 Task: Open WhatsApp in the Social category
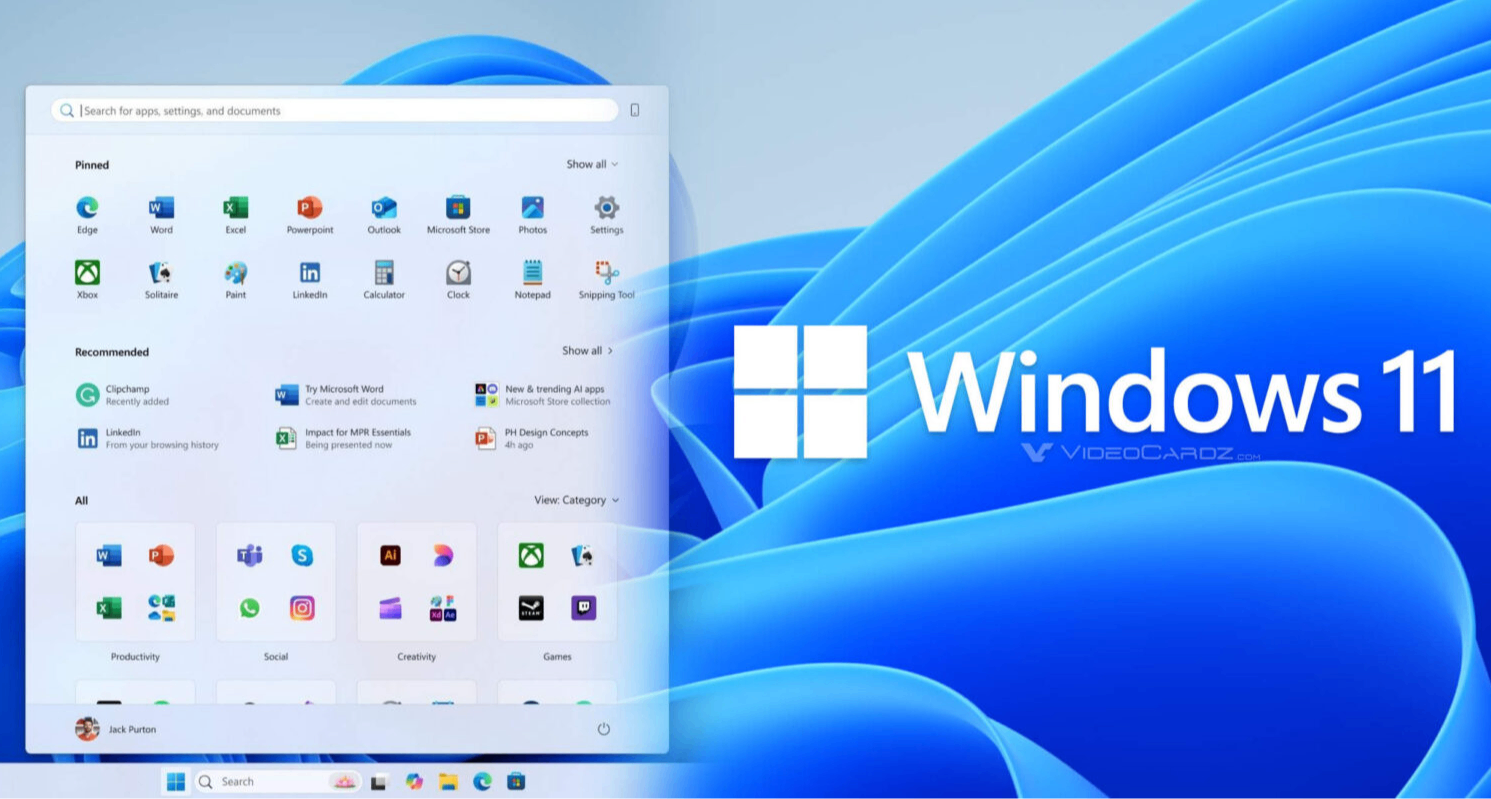[249, 608]
